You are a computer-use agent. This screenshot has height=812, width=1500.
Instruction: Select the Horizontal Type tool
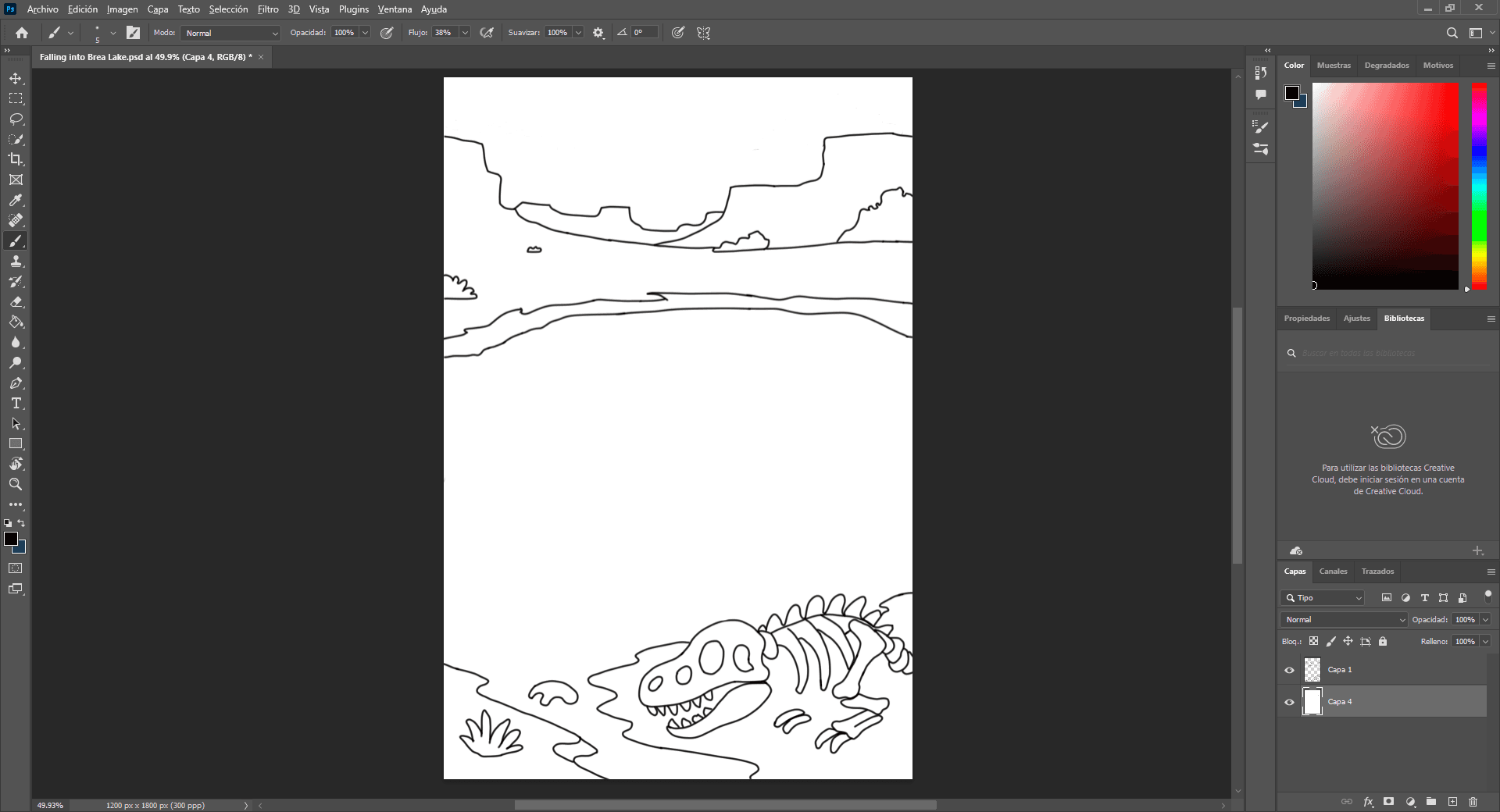(16, 404)
